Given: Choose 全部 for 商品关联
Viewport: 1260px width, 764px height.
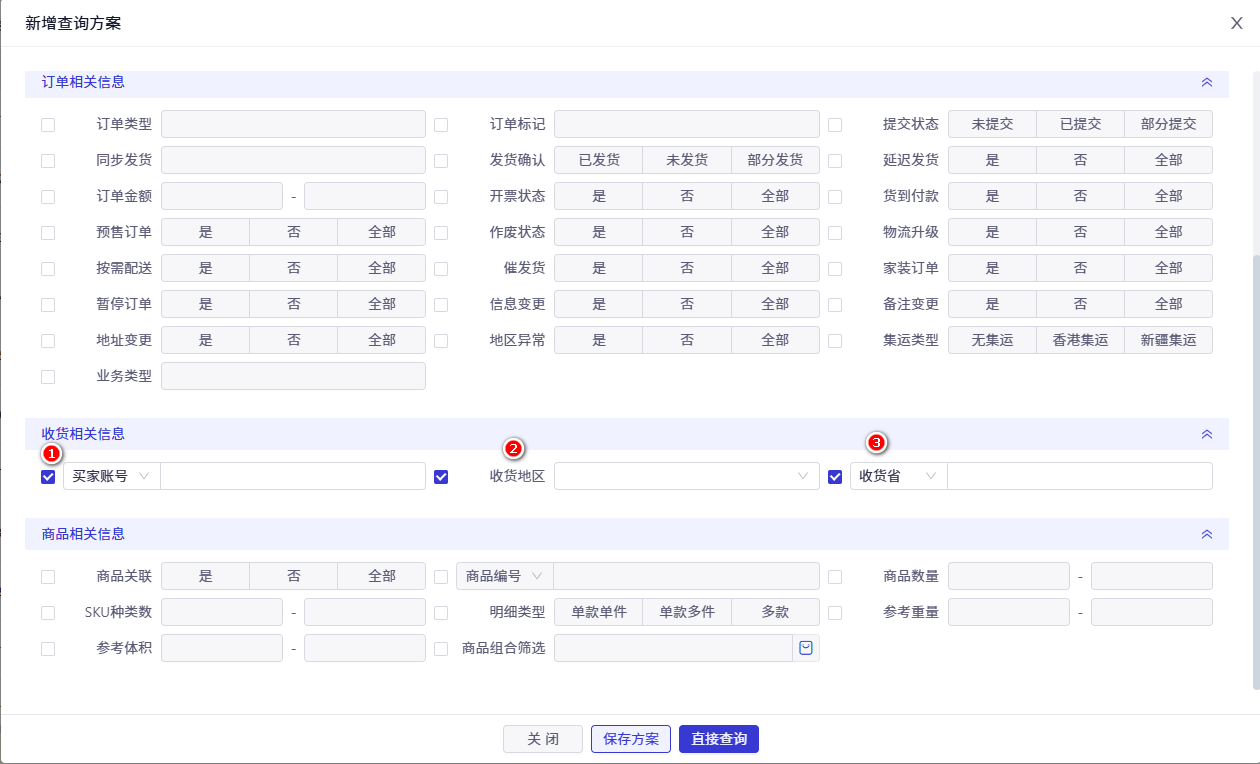Looking at the screenshot, I should pos(382,576).
